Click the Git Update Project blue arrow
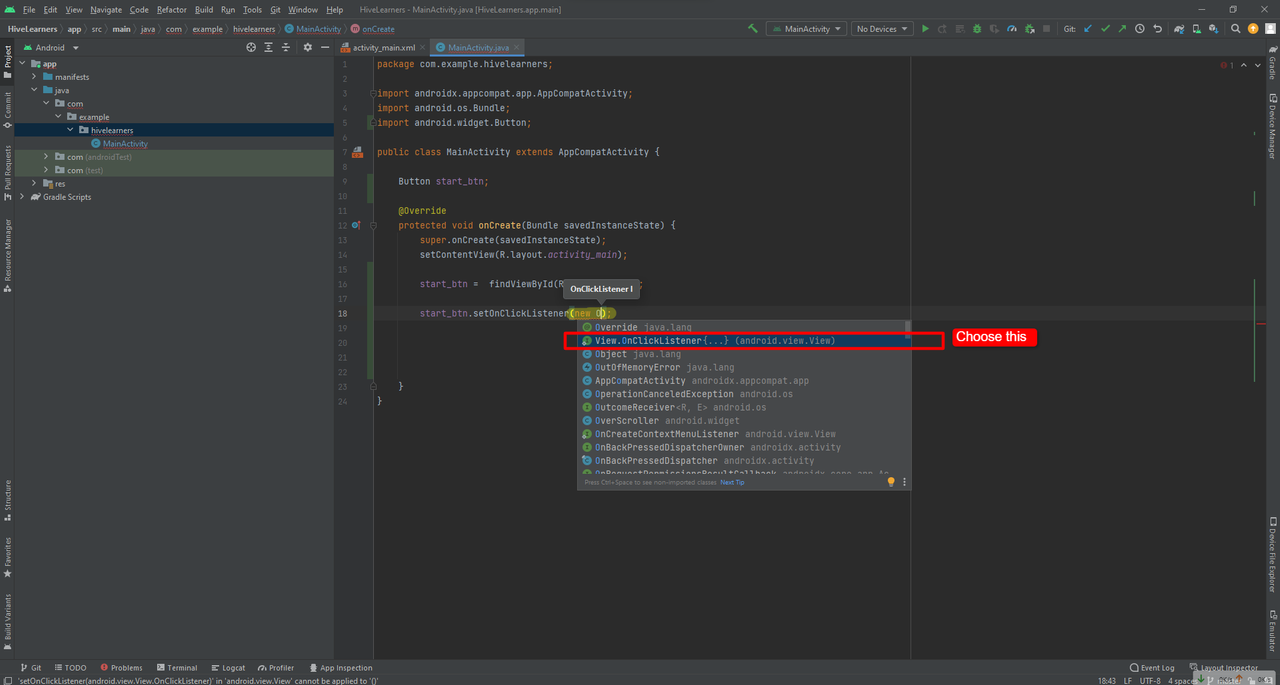Viewport: 1280px width, 685px height. tap(1088, 29)
